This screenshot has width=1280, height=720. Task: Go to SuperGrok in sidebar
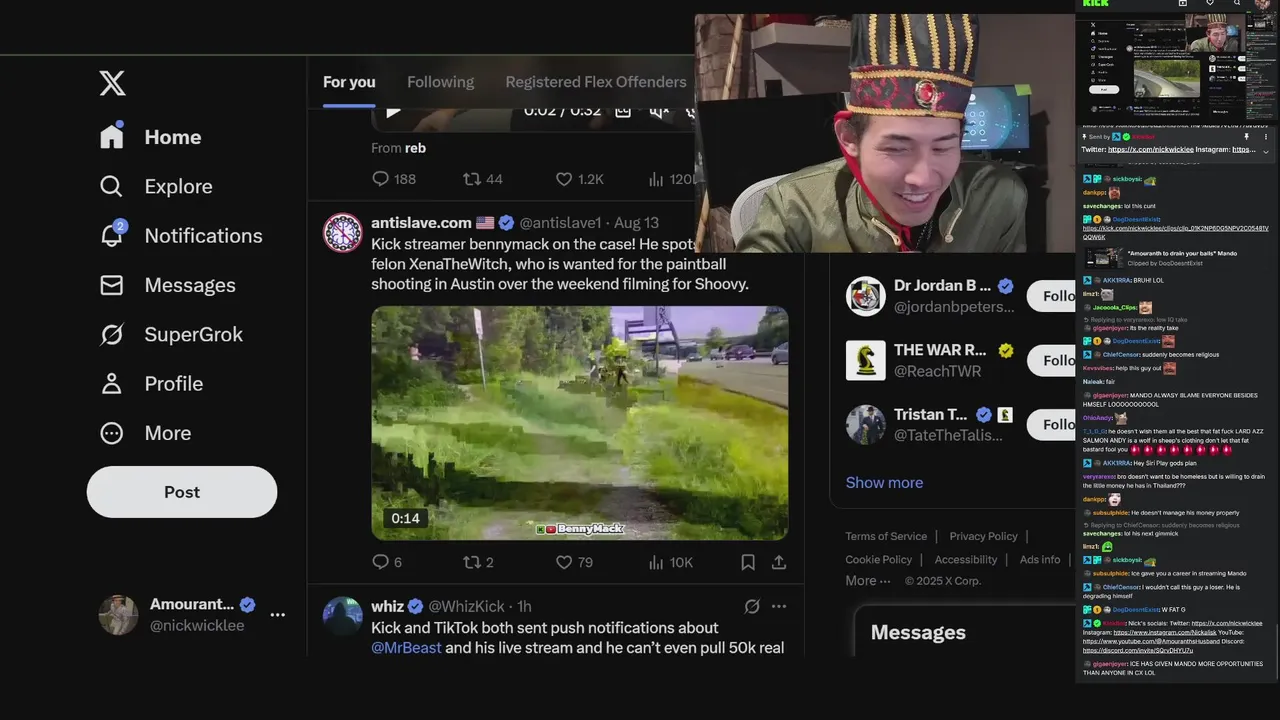[194, 334]
